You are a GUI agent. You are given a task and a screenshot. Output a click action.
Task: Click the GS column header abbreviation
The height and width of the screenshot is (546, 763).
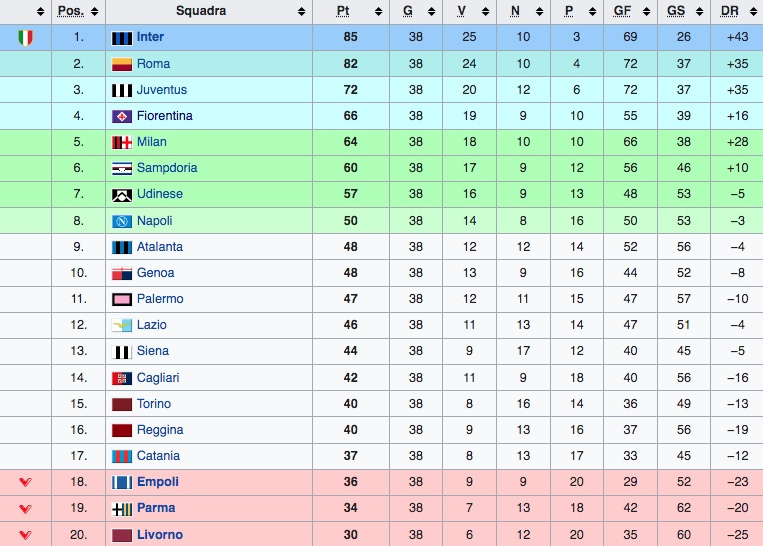676,11
